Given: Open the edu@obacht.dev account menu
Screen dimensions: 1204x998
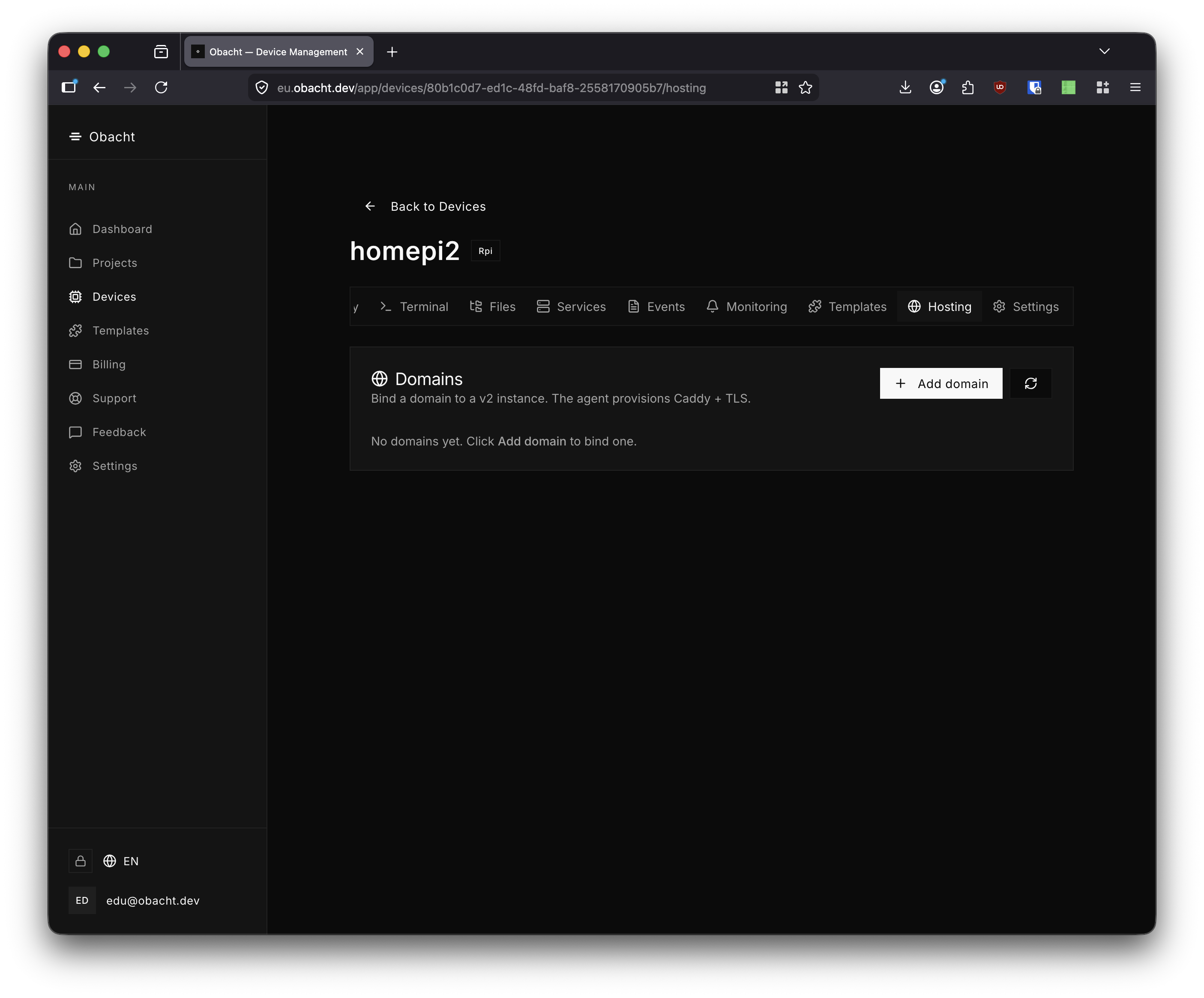Looking at the screenshot, I should 135,900.
